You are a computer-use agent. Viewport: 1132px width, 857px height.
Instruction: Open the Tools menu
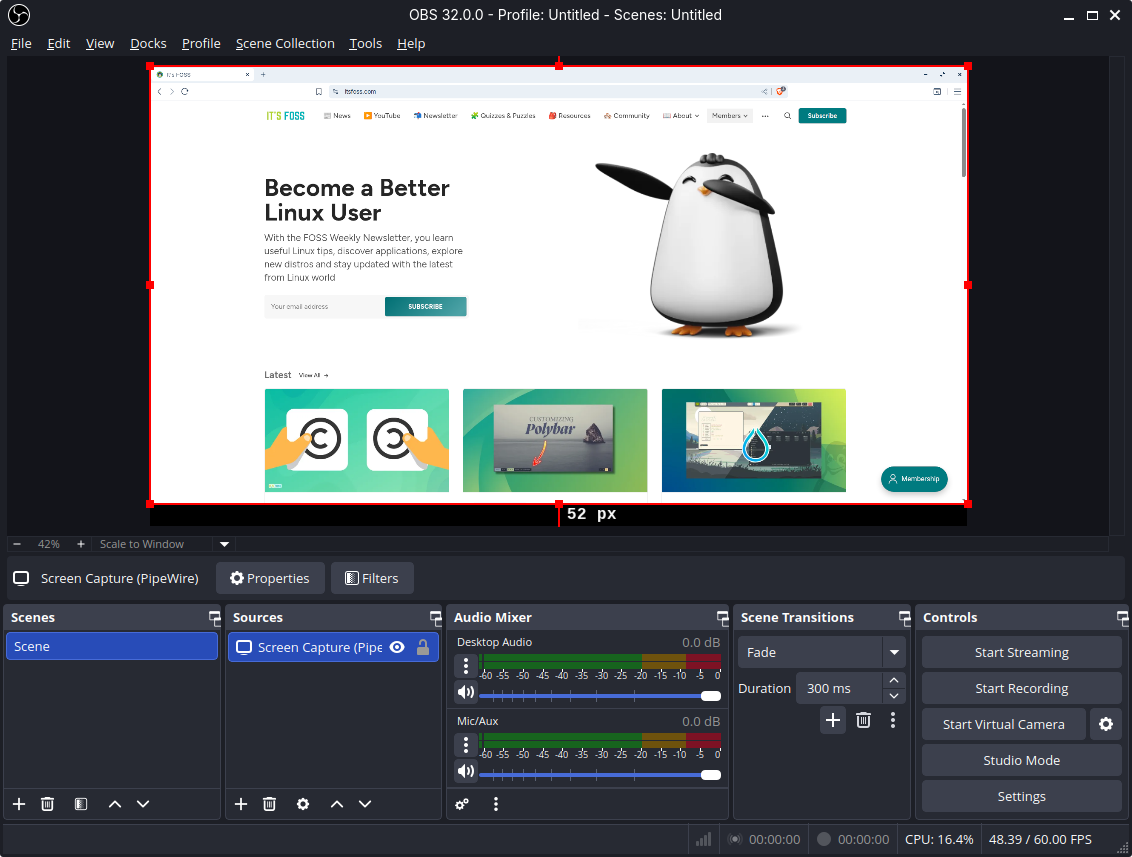365,43
